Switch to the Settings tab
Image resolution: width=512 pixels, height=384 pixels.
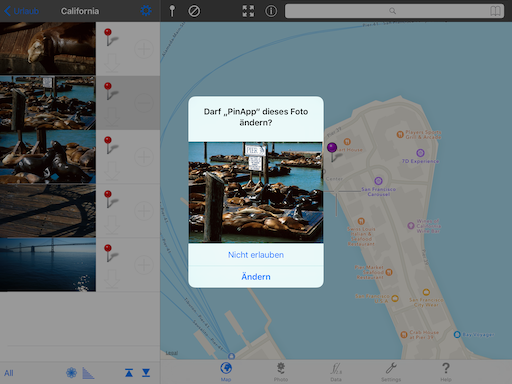point(391,372)
